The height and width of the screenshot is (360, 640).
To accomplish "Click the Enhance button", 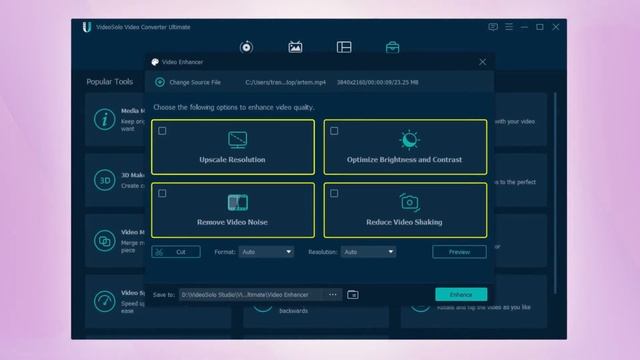I will coord(461,295).
